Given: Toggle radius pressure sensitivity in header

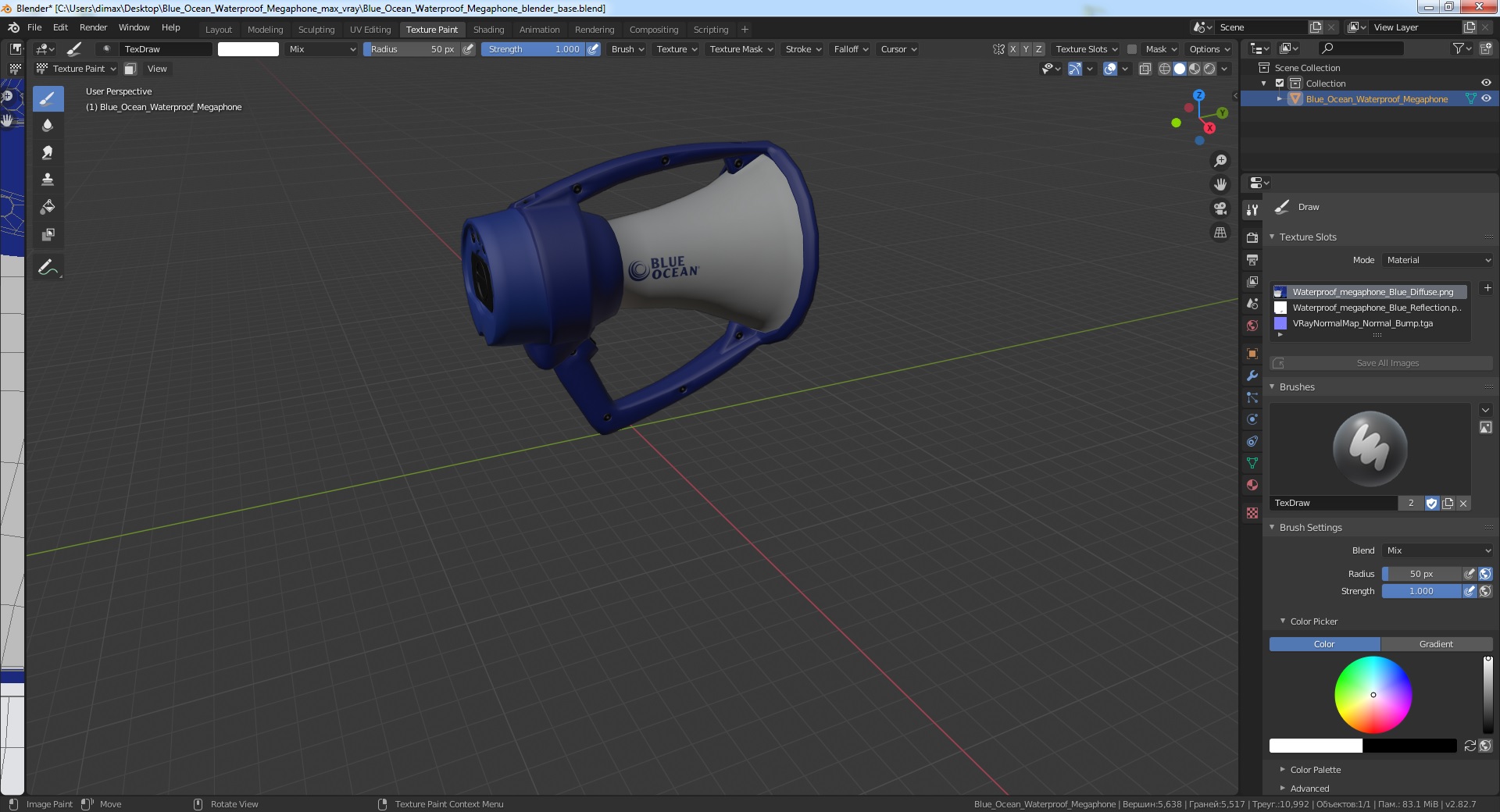Looking at the screenshot, I should click(468, 49).
